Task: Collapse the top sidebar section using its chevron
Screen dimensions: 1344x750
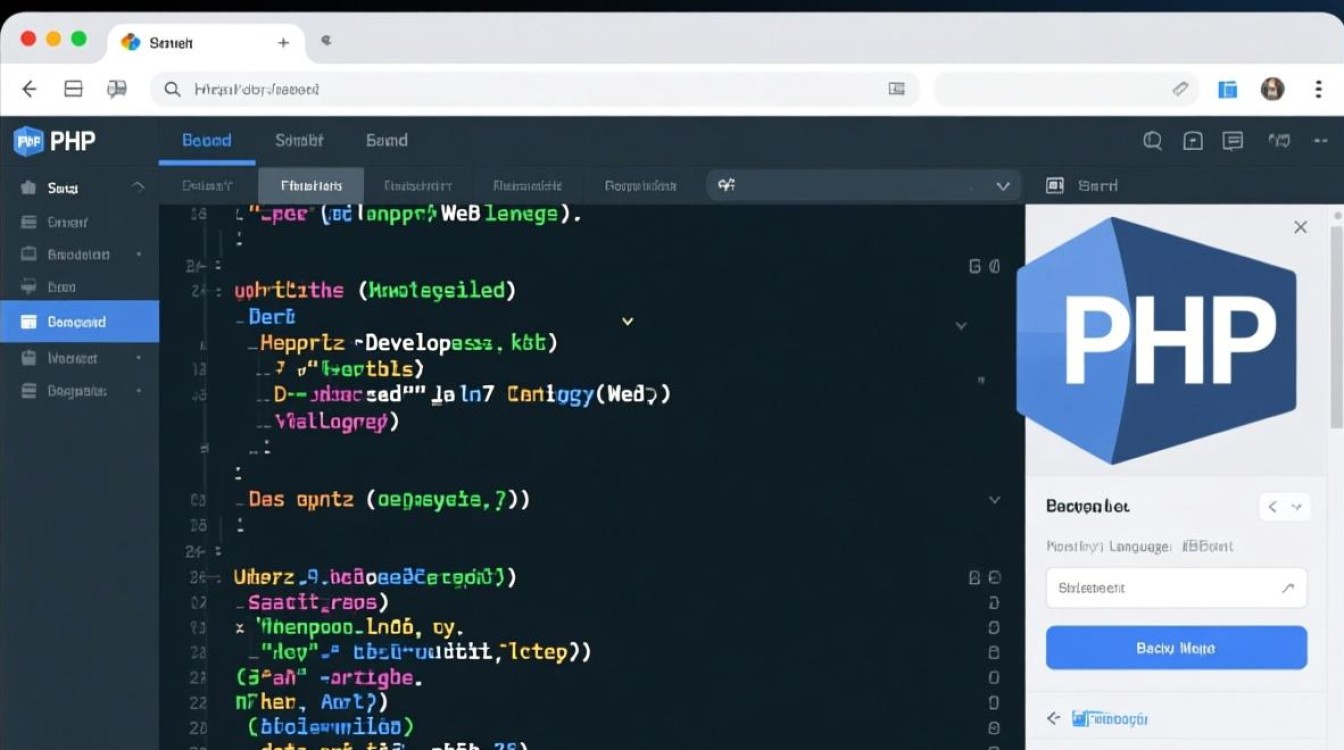Action: [138, 187]
